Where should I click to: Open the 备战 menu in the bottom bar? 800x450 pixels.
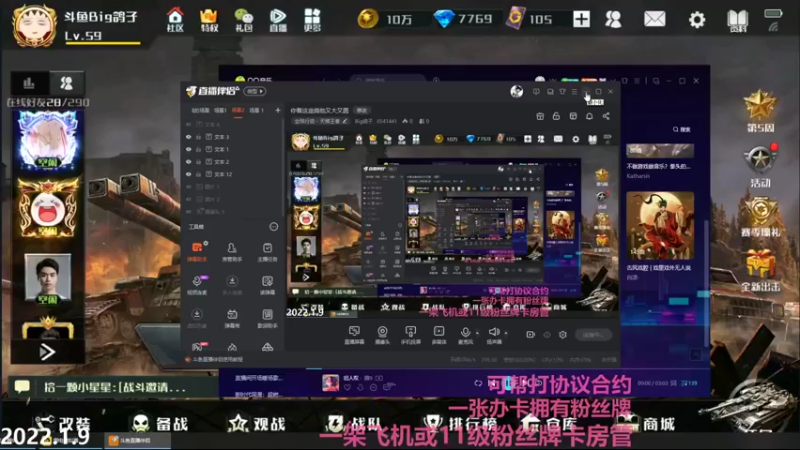(x=160, y=423)
